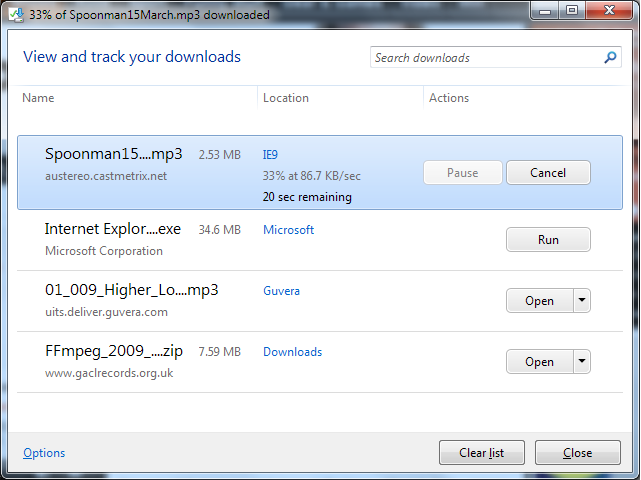This screenshot has width=641, height=480.
Task: Click the 7.59 MB size value
Action: coord(220,352)
